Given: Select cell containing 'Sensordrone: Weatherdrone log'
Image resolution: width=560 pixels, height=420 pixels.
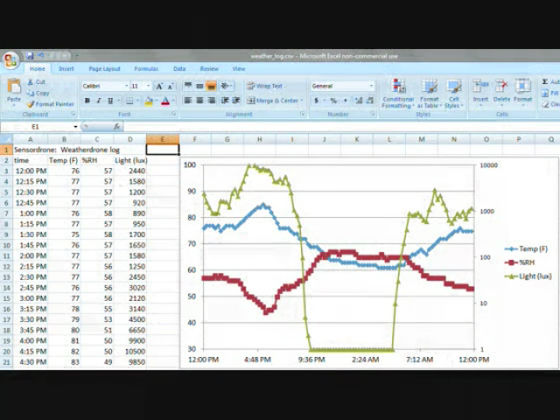Looking at the screenshot, I should pyautogui.click(x=30, y=150).
